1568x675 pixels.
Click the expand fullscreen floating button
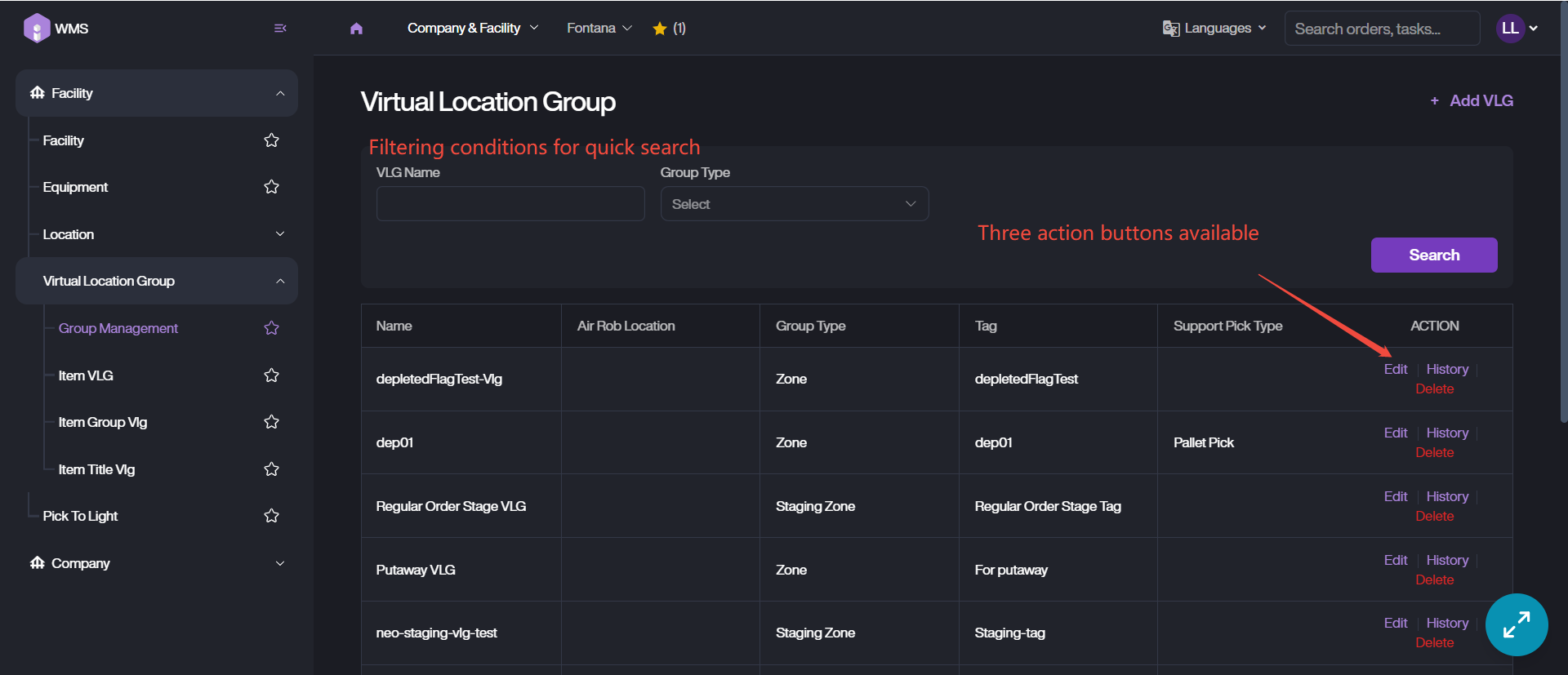1517,624
